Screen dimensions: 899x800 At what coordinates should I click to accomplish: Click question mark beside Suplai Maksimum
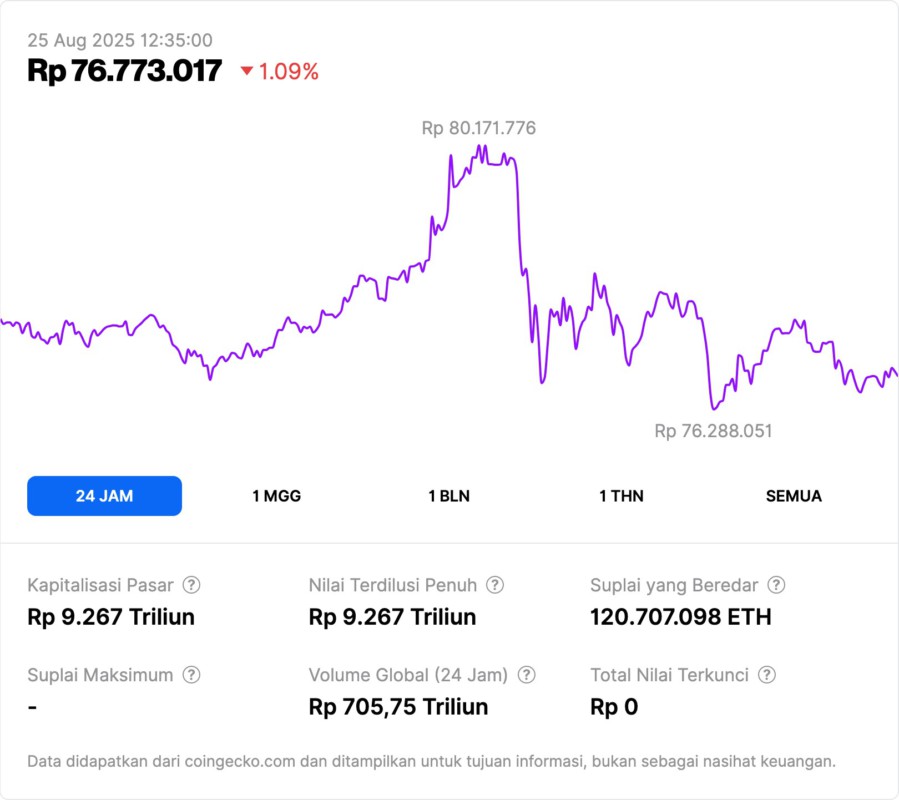(x=191, y=675)
